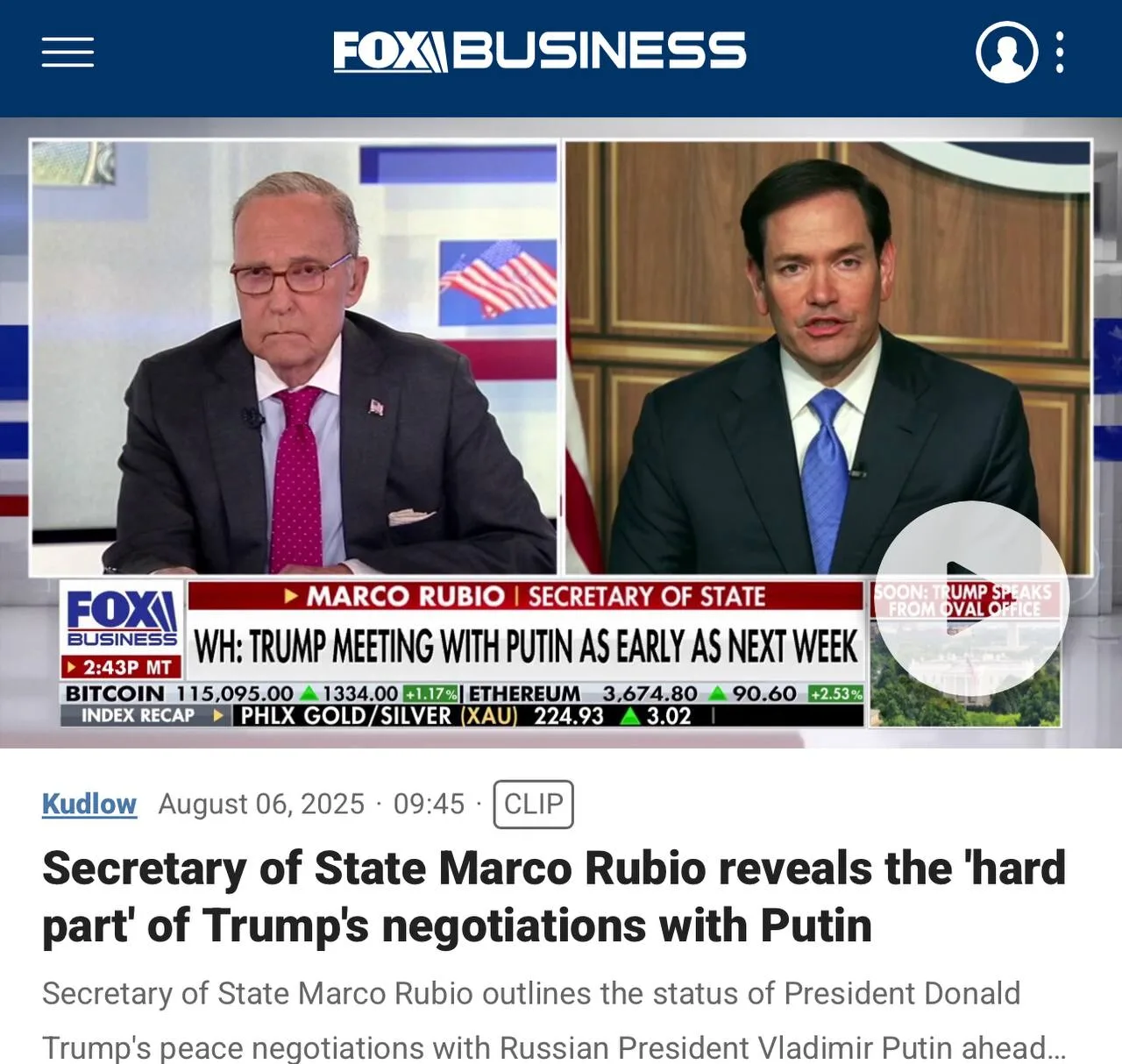Open the Kudlow show link
This screenshot has width=1122, height=1064.
pyautogui.click(x=89, y=804)
